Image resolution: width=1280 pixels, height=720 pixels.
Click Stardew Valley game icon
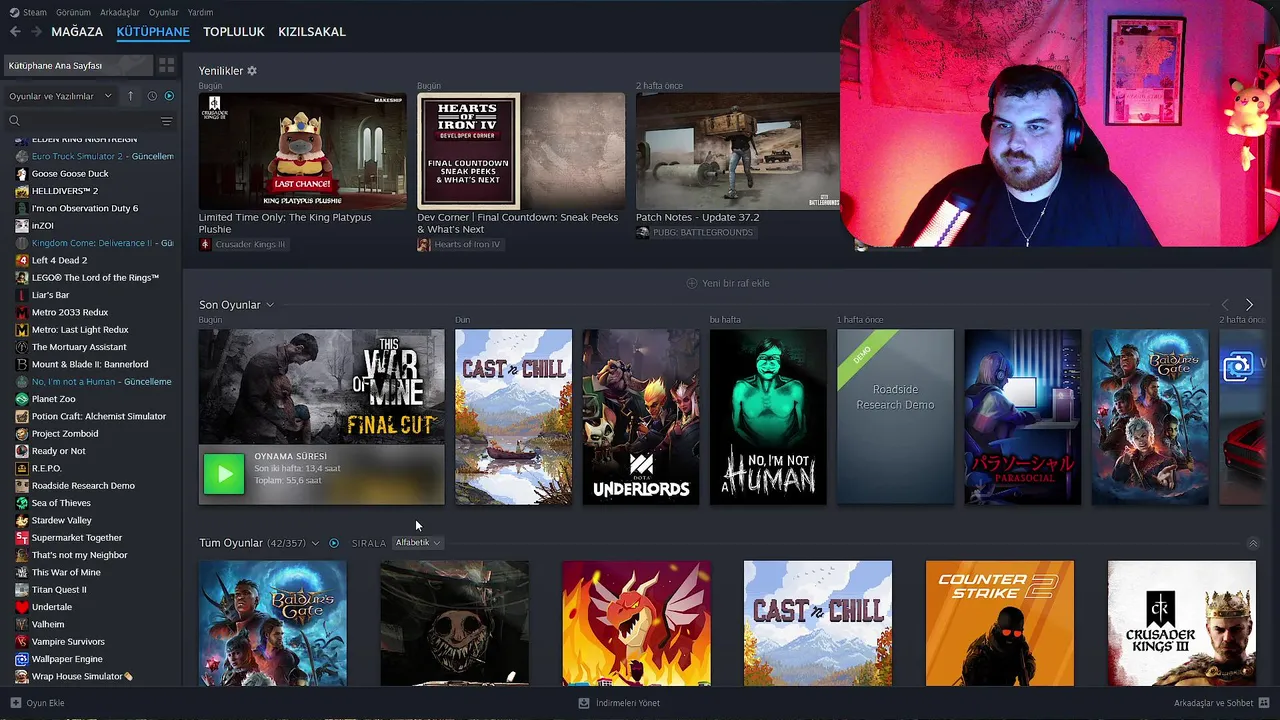tap(22, 520)
